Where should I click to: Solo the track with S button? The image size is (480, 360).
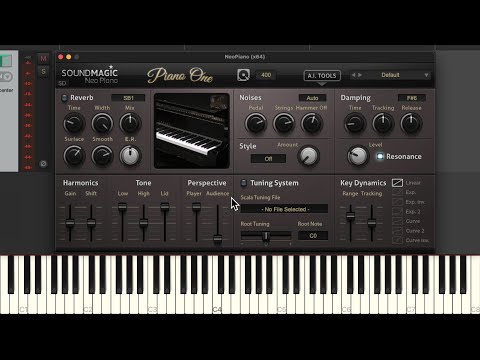coord(43,71)
